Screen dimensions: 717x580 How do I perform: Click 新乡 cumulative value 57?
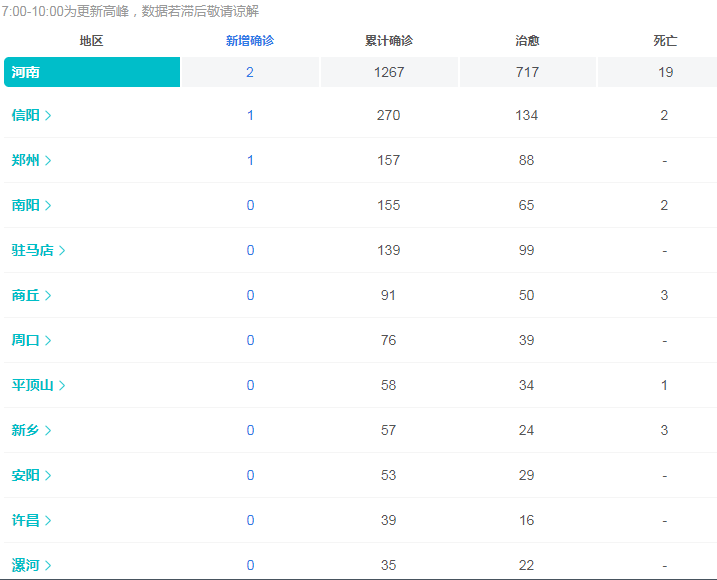click(388, 430)
